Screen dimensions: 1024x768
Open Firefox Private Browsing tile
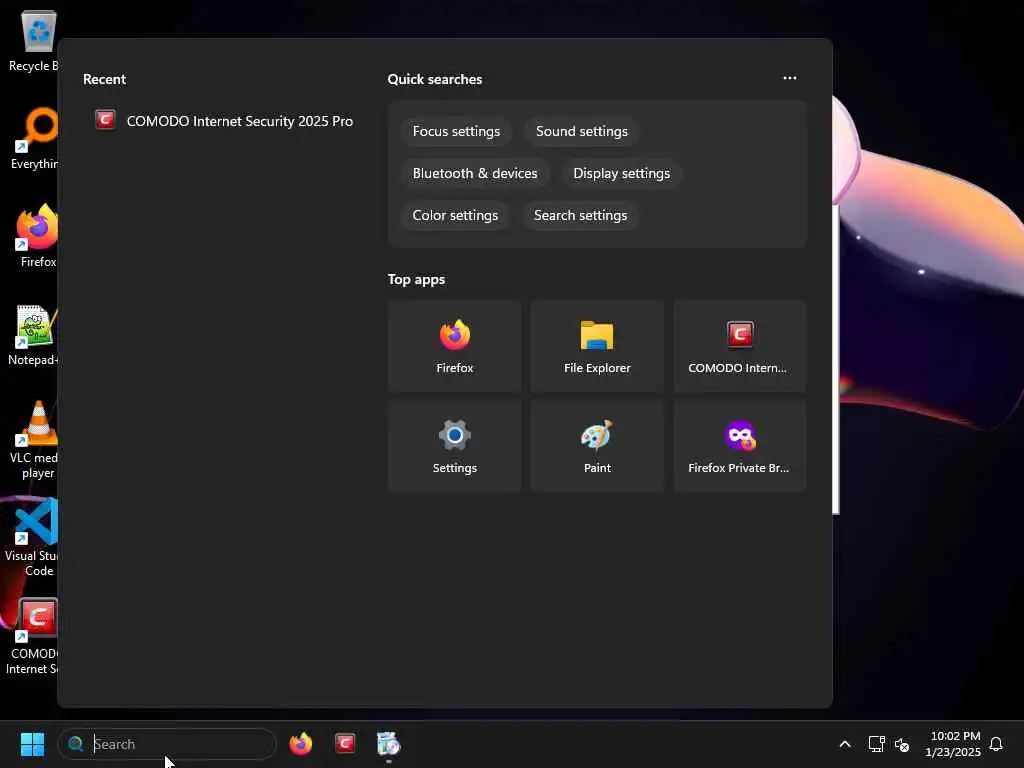point(739,446)
